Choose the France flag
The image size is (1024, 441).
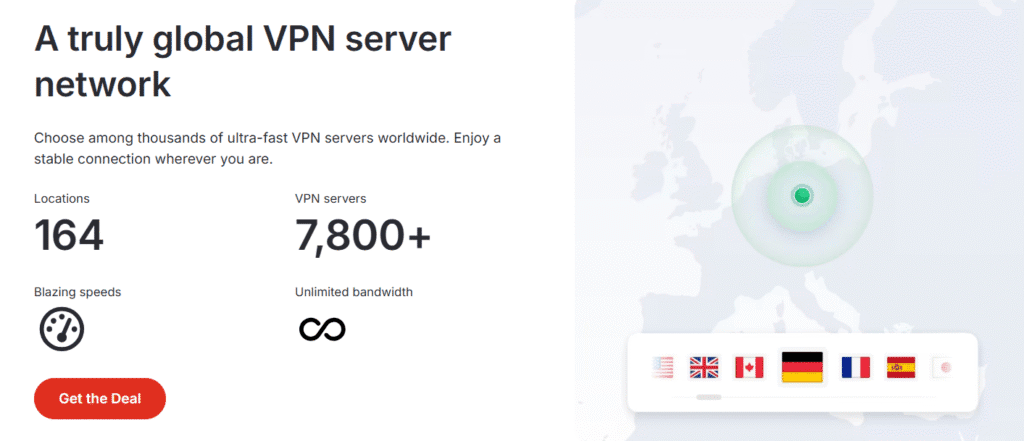(x=856, y=367)
